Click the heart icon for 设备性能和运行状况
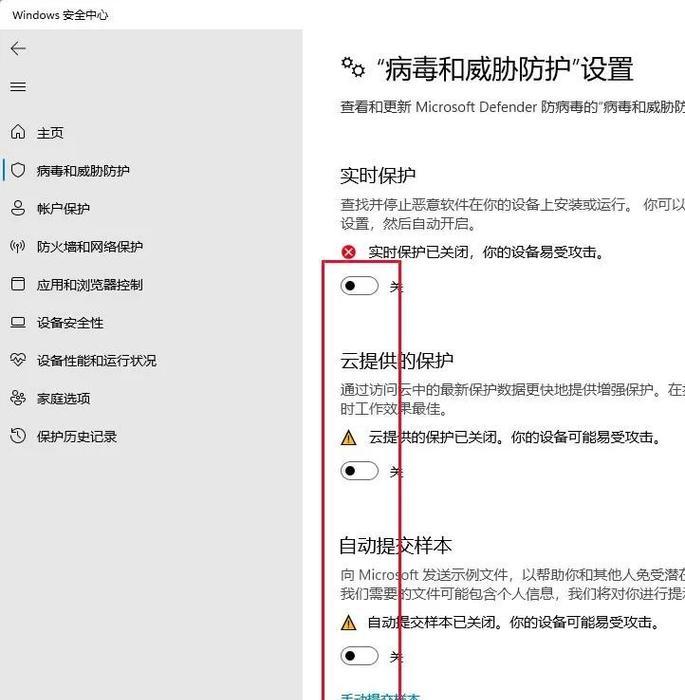Image resolution: width=685 pixels, height=700 pixels. coord(18,360)
